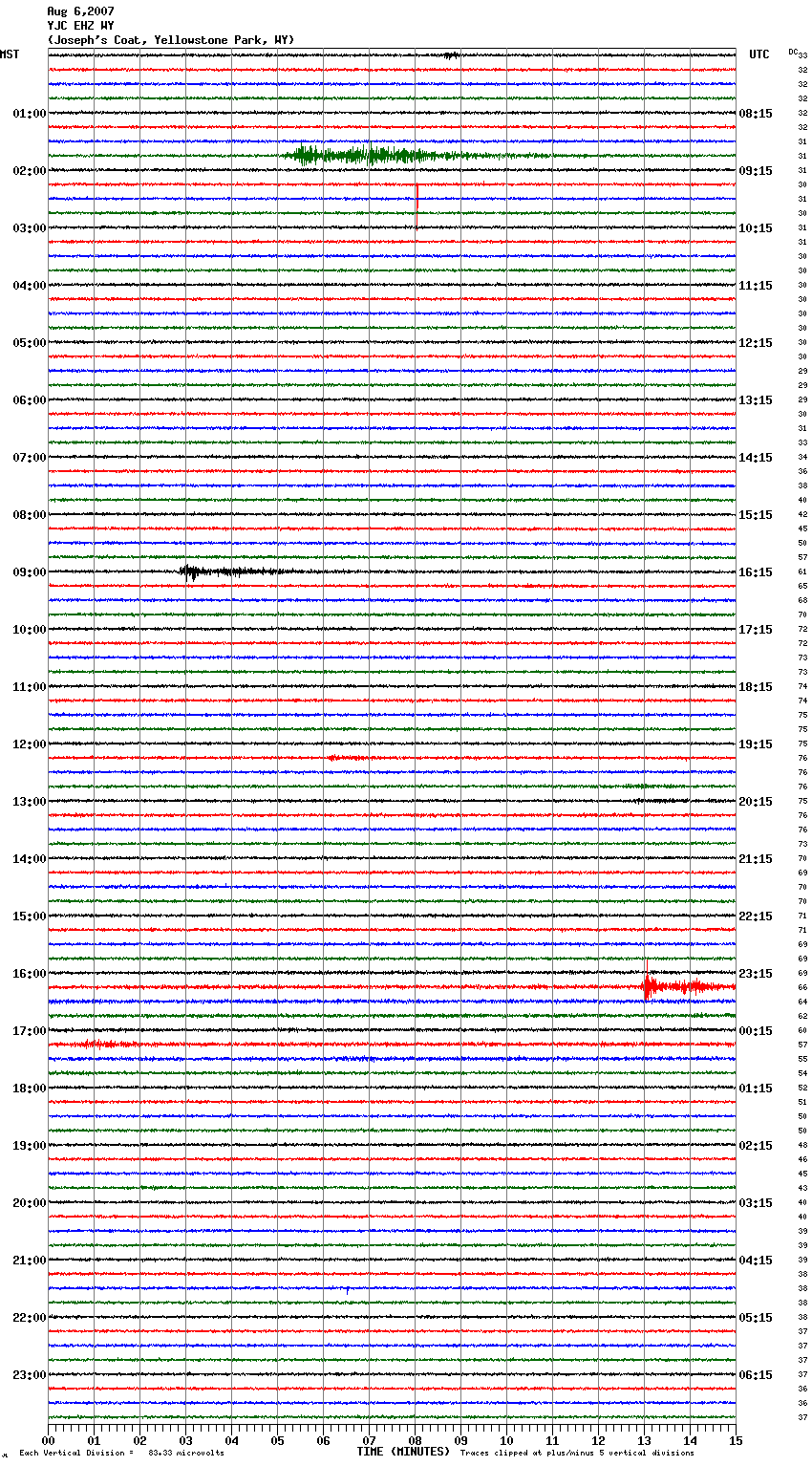The width and height of the screenshot is (812, 1466).
Task: Click the MST time label "02:00"
Action: [30, 171]
